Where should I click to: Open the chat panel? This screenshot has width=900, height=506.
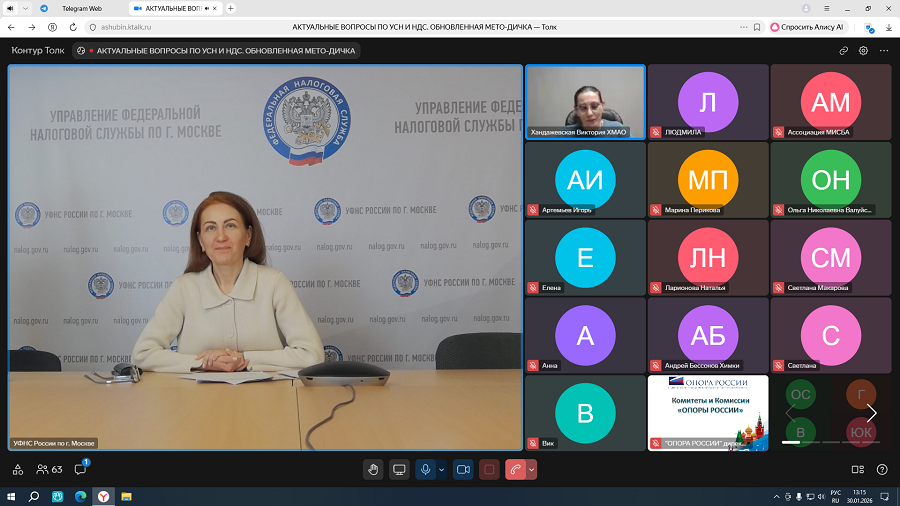tap(80, 469)
